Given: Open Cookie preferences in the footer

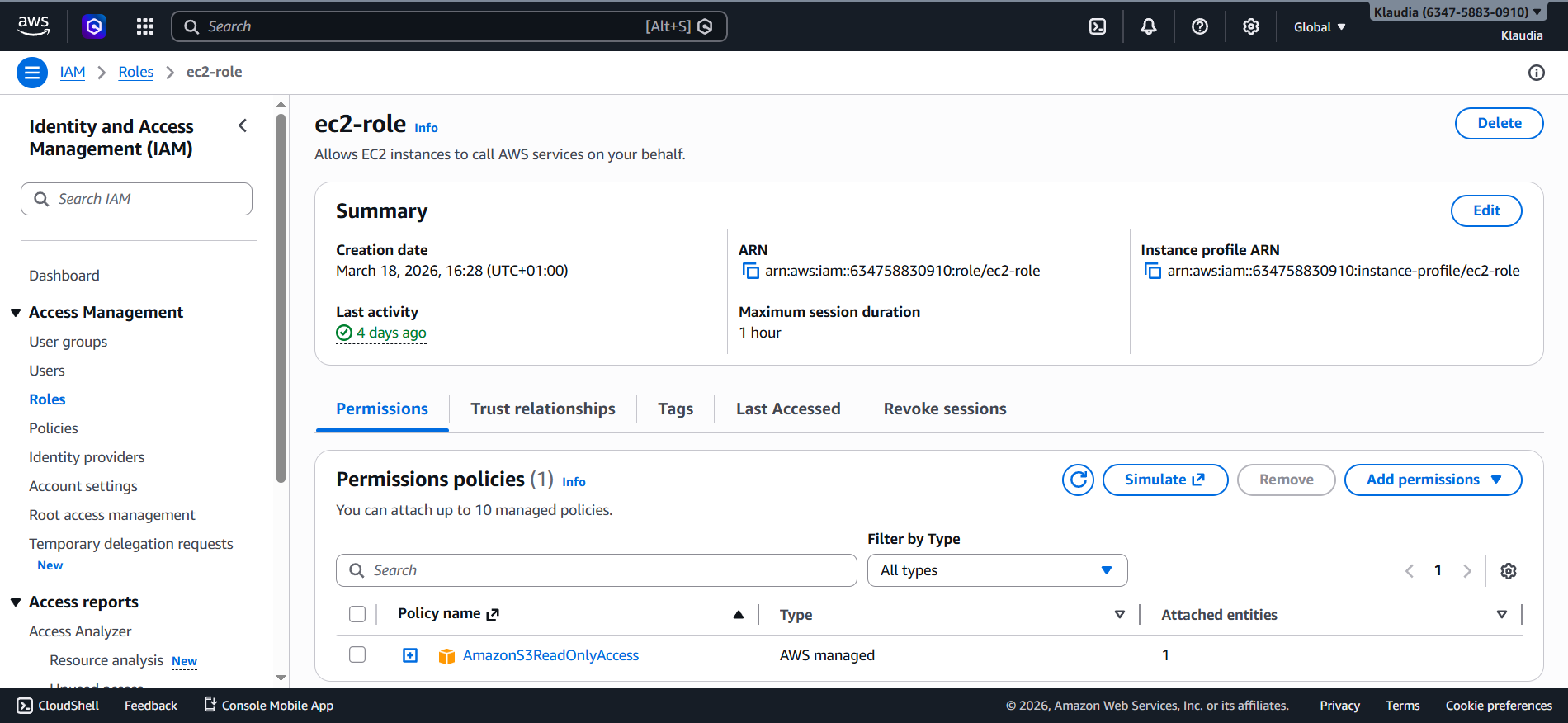Looking at the screenshot, I should pos(1499,706).
